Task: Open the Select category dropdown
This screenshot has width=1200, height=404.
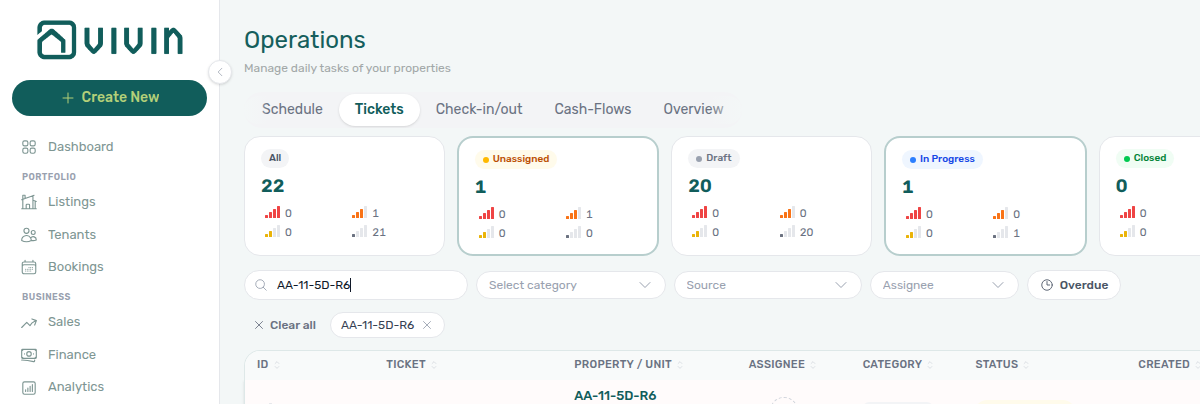Action: [x=571, y=285]
